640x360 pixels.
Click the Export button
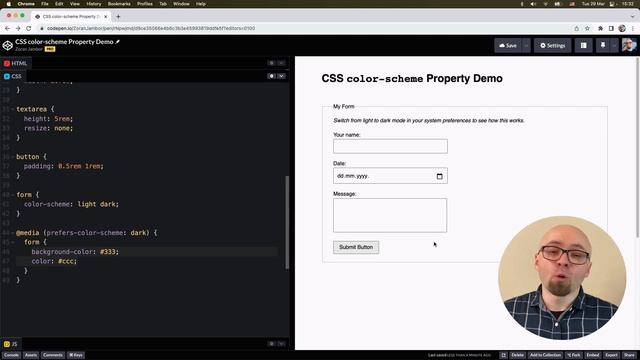[x=611, y=355]
